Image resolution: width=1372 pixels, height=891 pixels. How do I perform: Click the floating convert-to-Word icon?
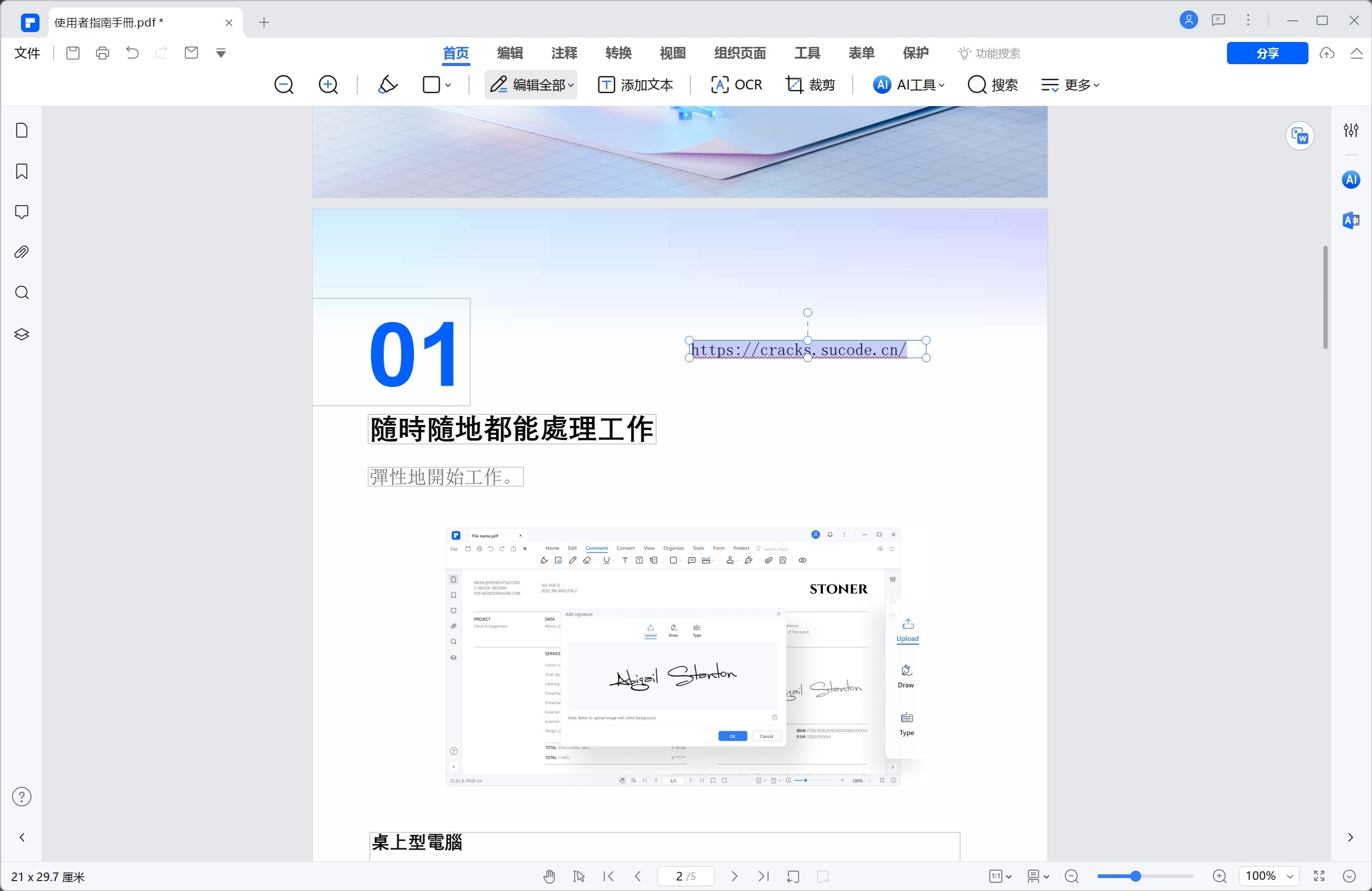tap(1300, 136)
